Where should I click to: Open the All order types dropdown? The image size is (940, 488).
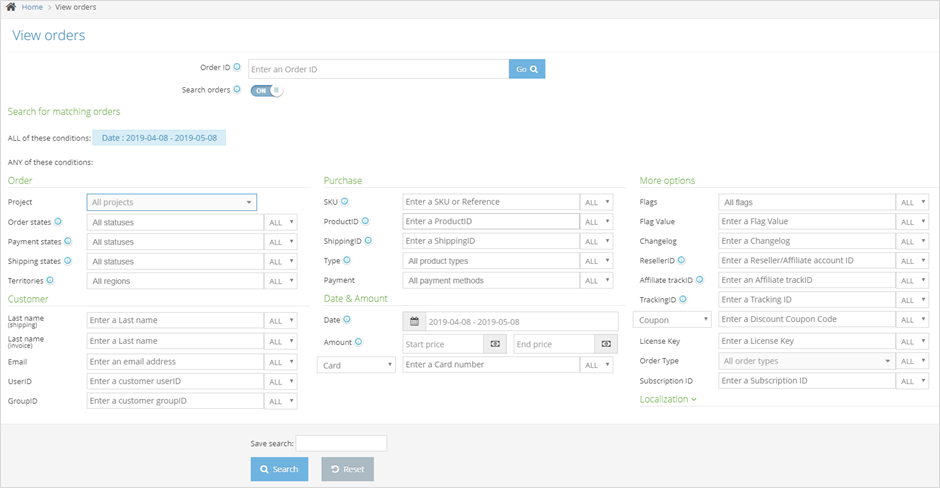click(806, 361)
